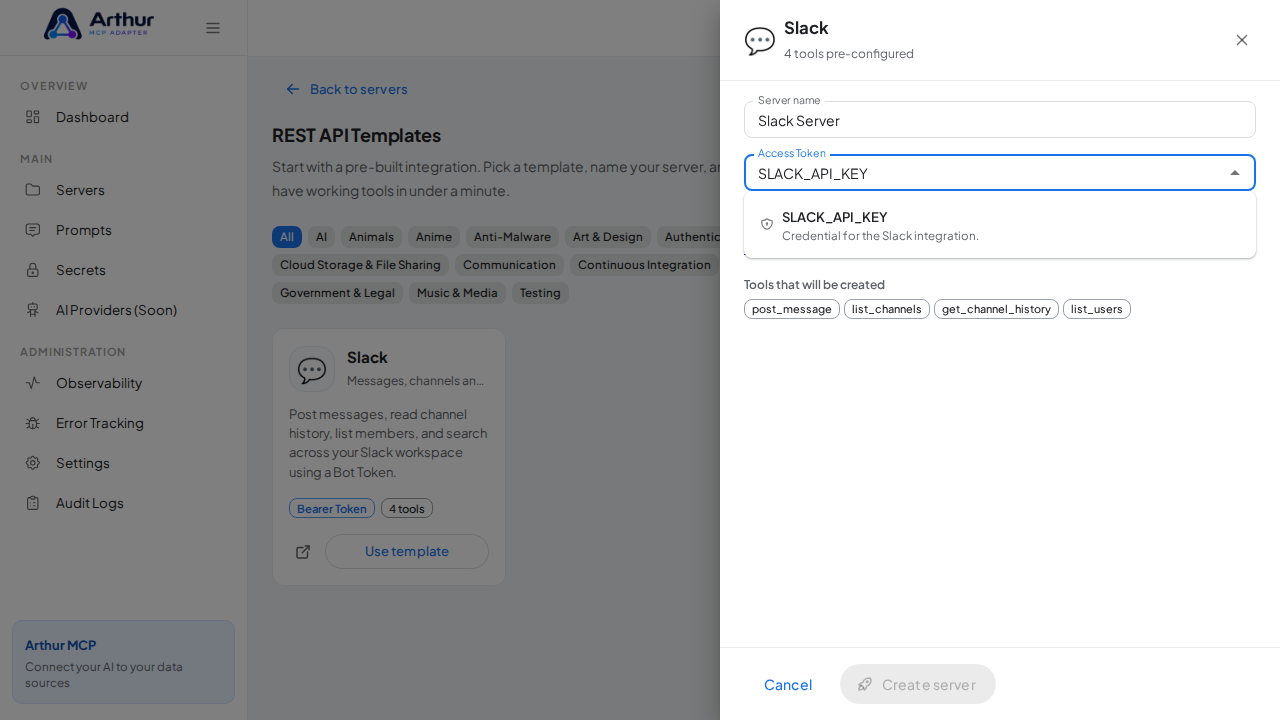This screenshot has height=720, width=1280.
Task: Select the Animals category chip
Action: tap(371, 237)
